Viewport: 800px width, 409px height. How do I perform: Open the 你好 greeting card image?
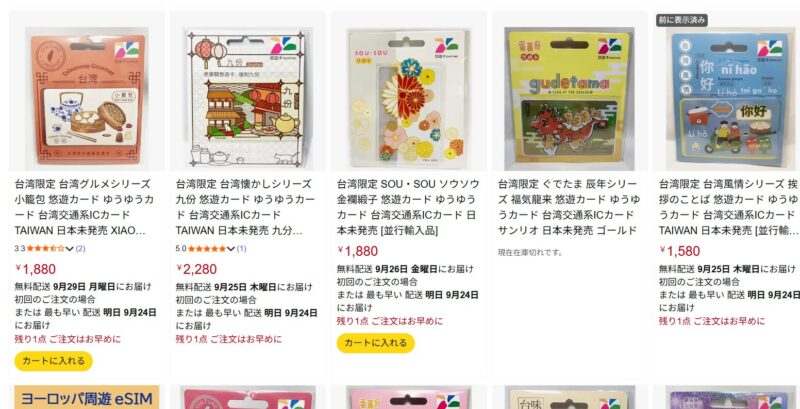point(730,98)
